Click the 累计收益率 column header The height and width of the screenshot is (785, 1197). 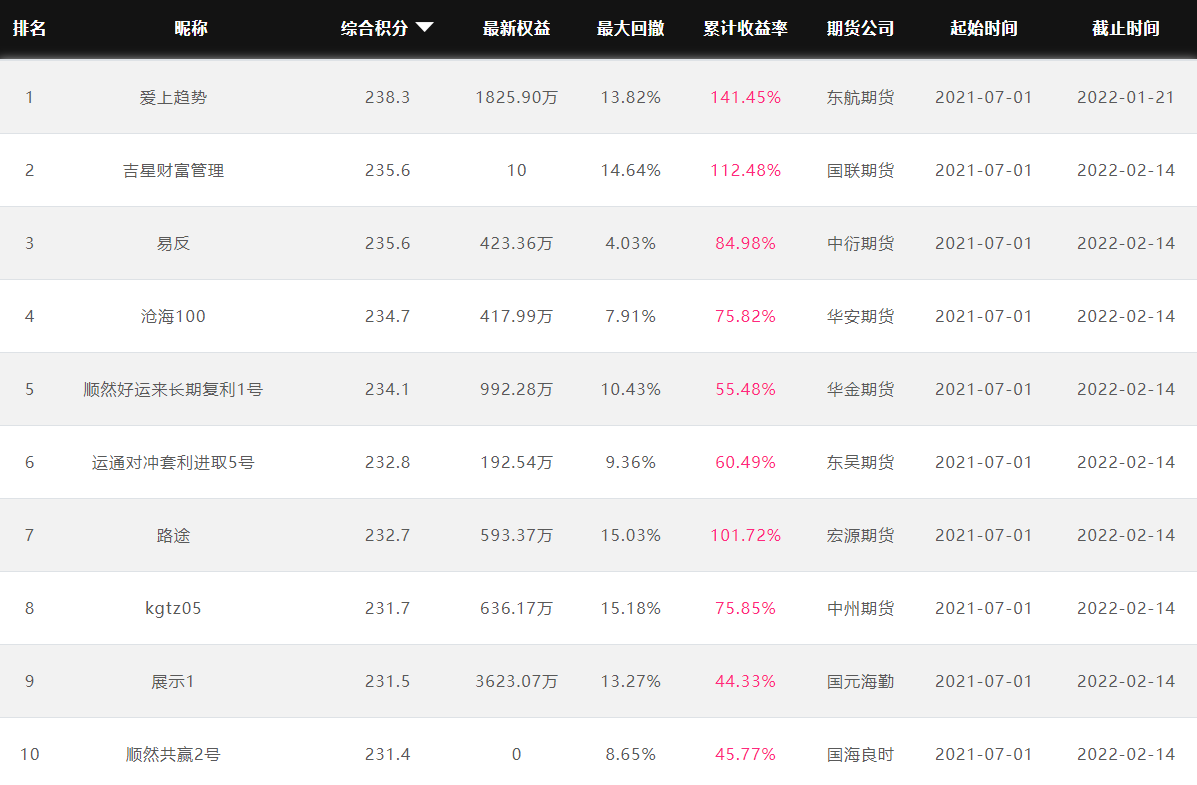(x=745, y=28)
